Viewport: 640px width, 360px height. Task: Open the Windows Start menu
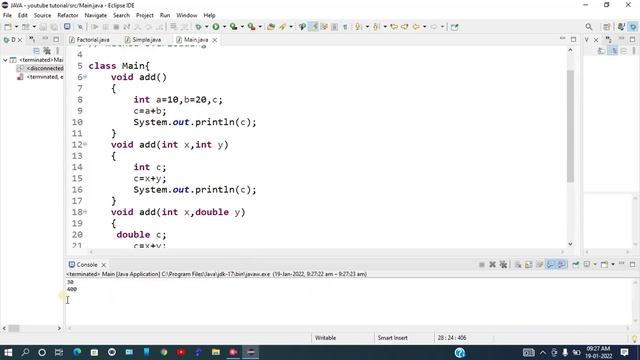coord(8,352)
